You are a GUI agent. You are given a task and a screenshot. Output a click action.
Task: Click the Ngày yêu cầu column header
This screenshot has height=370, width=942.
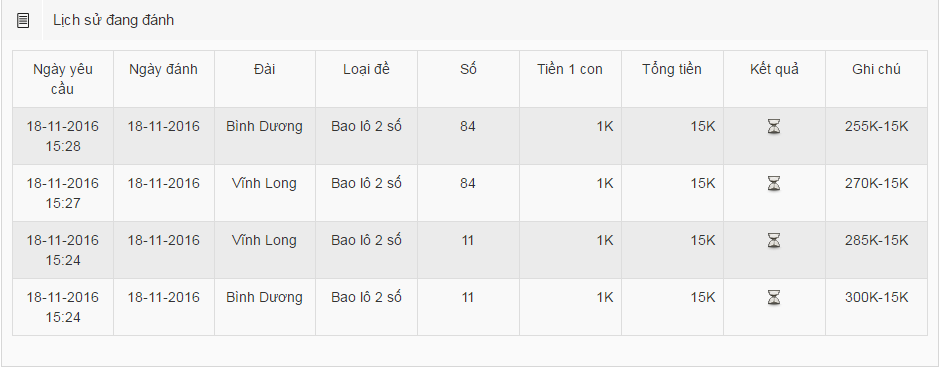pos(63,79)
